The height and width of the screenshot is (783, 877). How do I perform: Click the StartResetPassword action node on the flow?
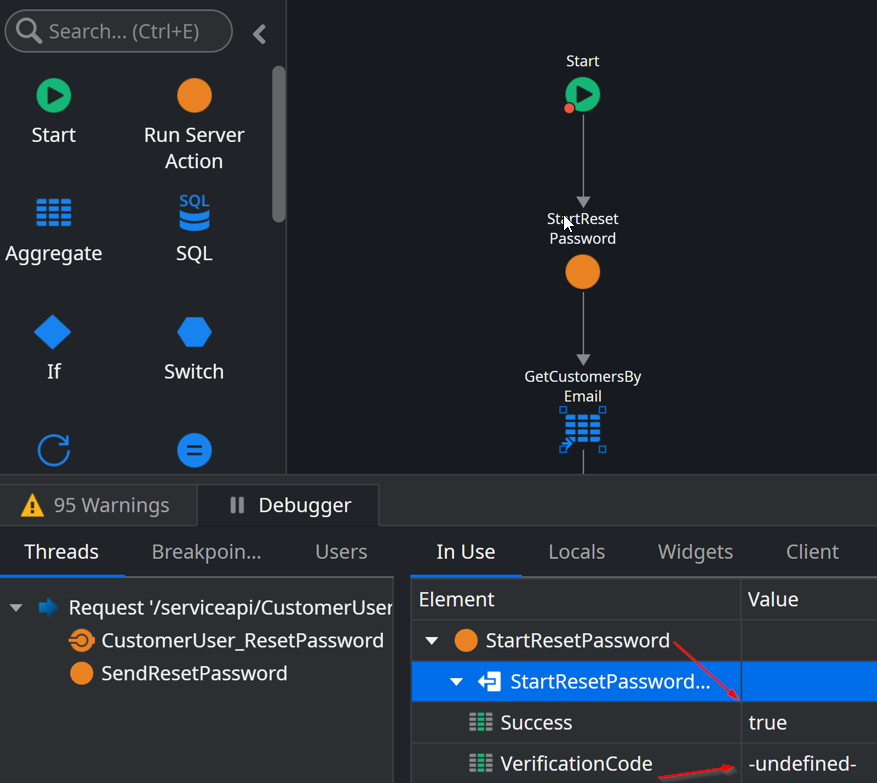coord(582,271)
